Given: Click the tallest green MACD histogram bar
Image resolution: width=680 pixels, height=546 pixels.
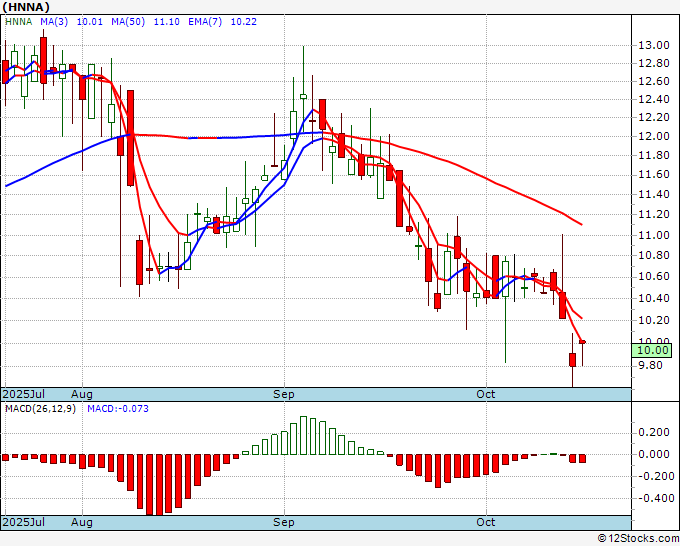Looking at the screenshot, I should (x=304, y=435).
